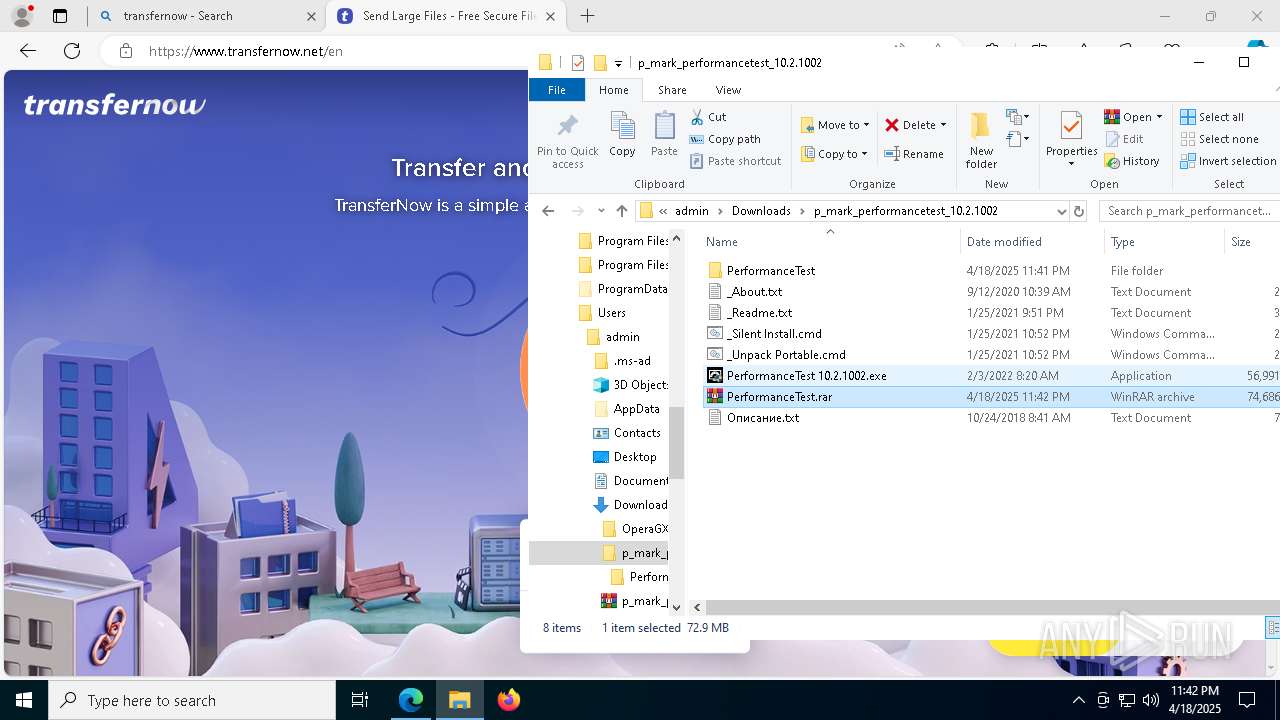
Task: Click Select none in ribbon
Action: [x=1219, y=139]
